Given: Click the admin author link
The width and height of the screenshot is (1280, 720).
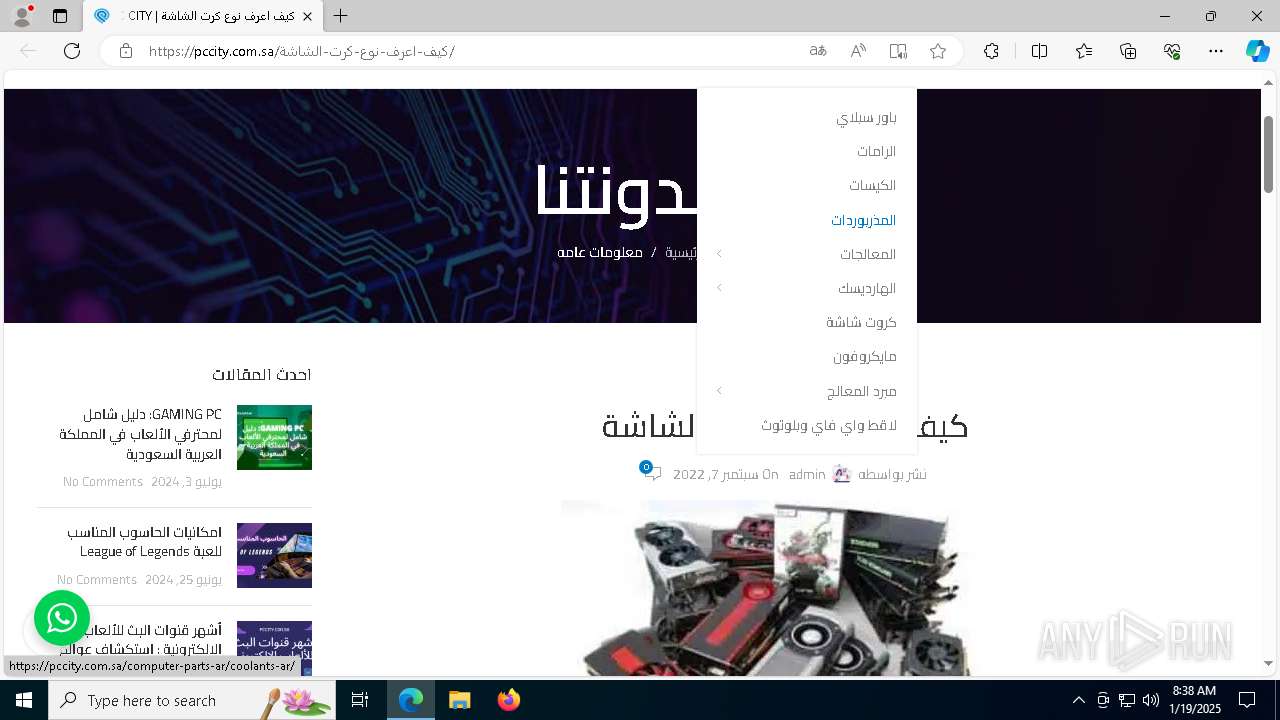Looking at the screenshot, I should point(807,474).
